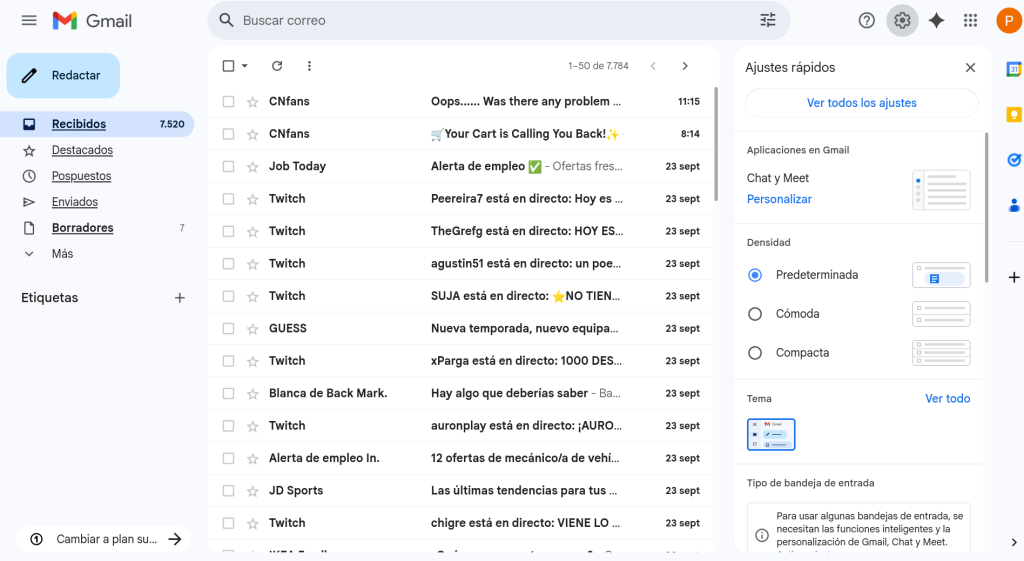Select the Cómoda density option

click(755, 314)
